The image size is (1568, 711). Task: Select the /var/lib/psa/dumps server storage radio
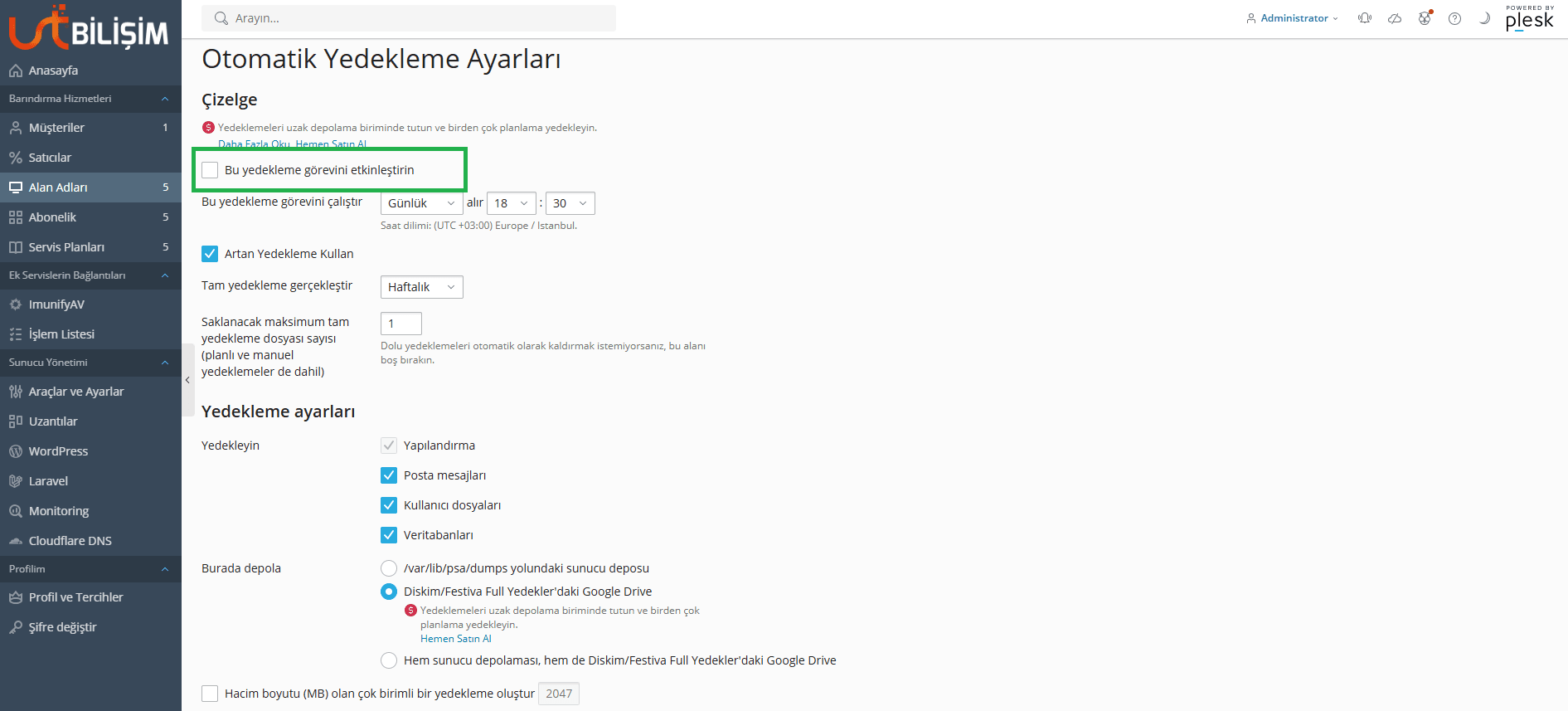click(388, 568)
